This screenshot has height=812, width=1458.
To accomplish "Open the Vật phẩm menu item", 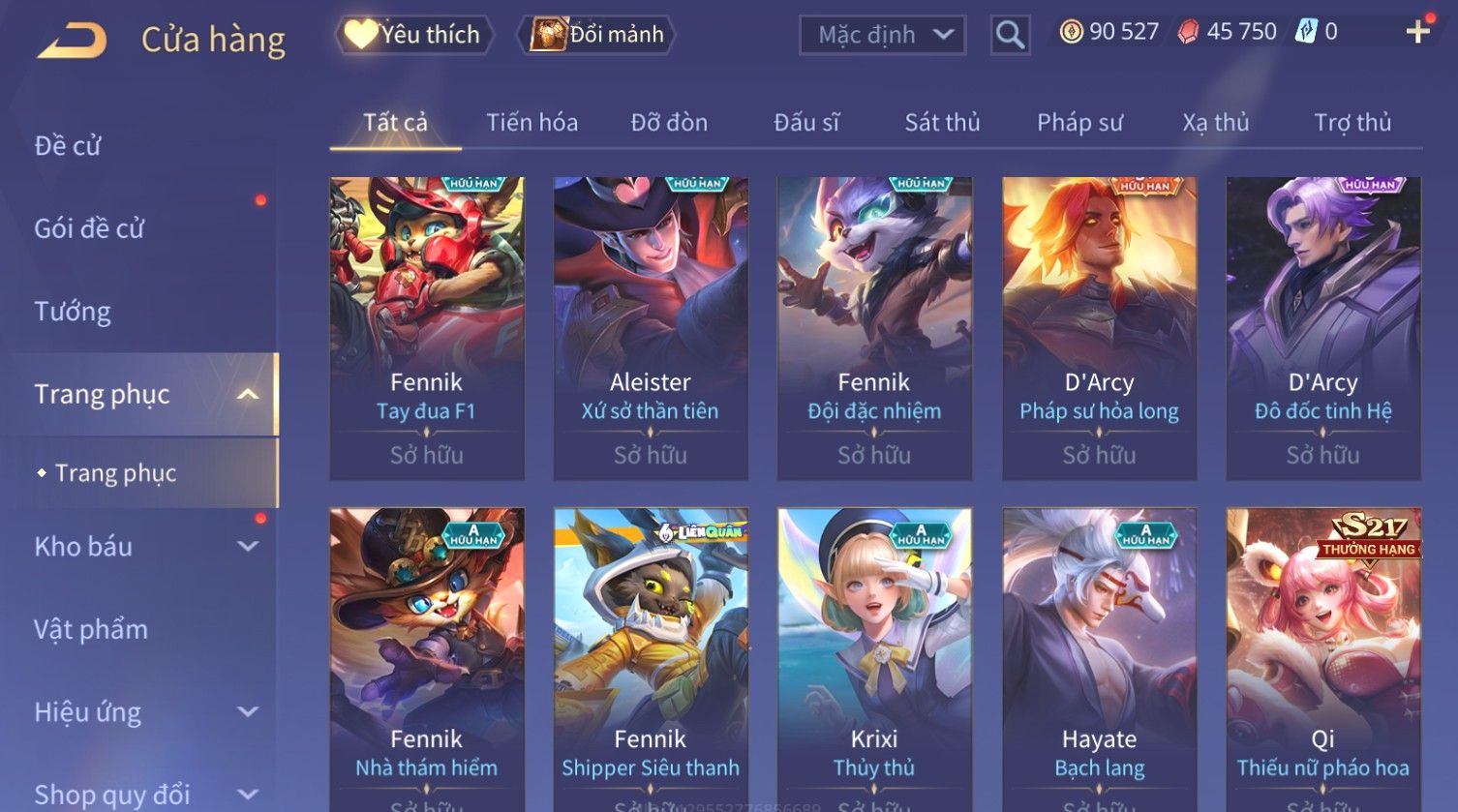I will tap(91, 629).
